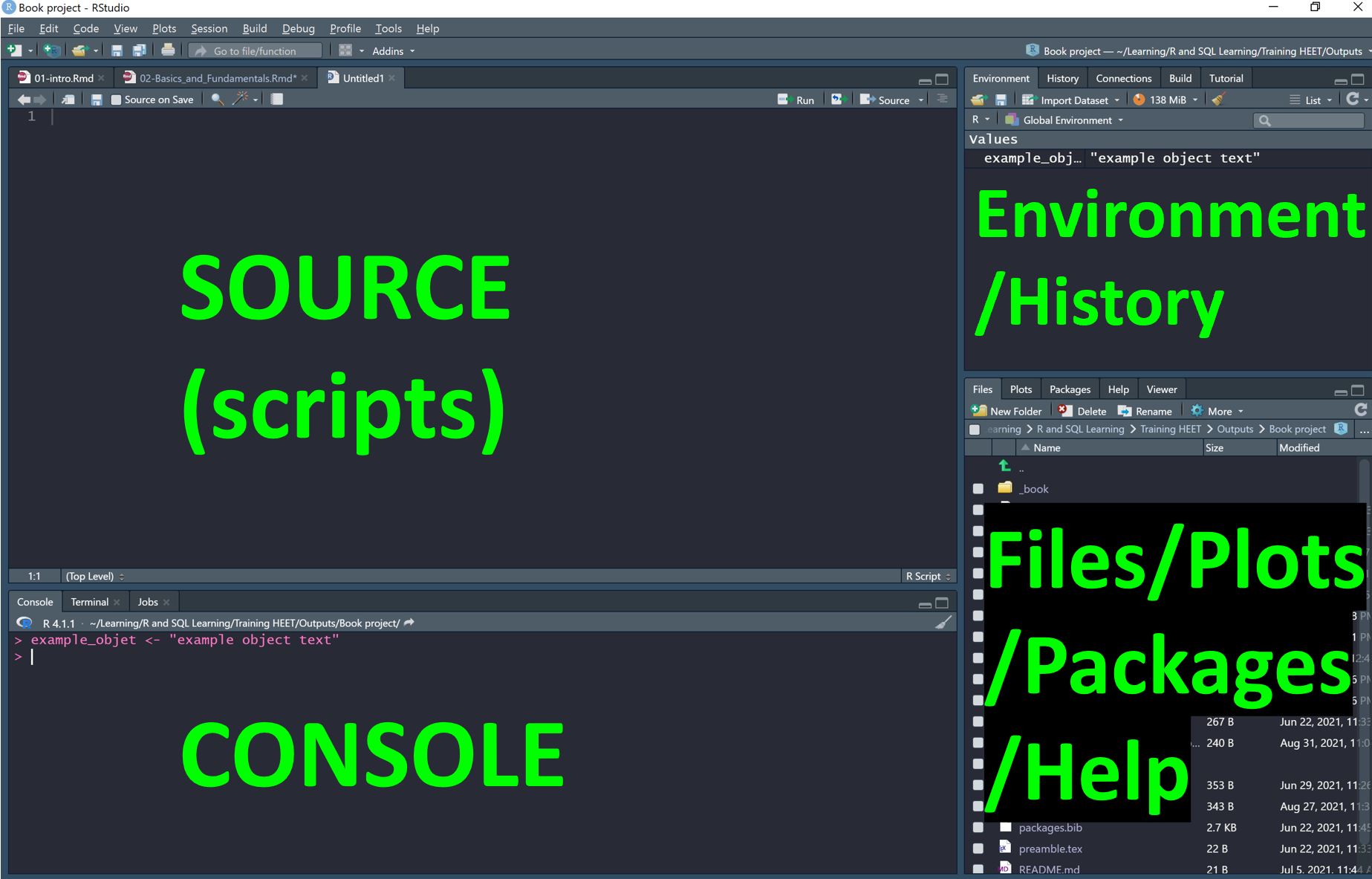Screen dimensions: 1372x879
Task: Check the box for packages.bib
Action: pos(978,828)
